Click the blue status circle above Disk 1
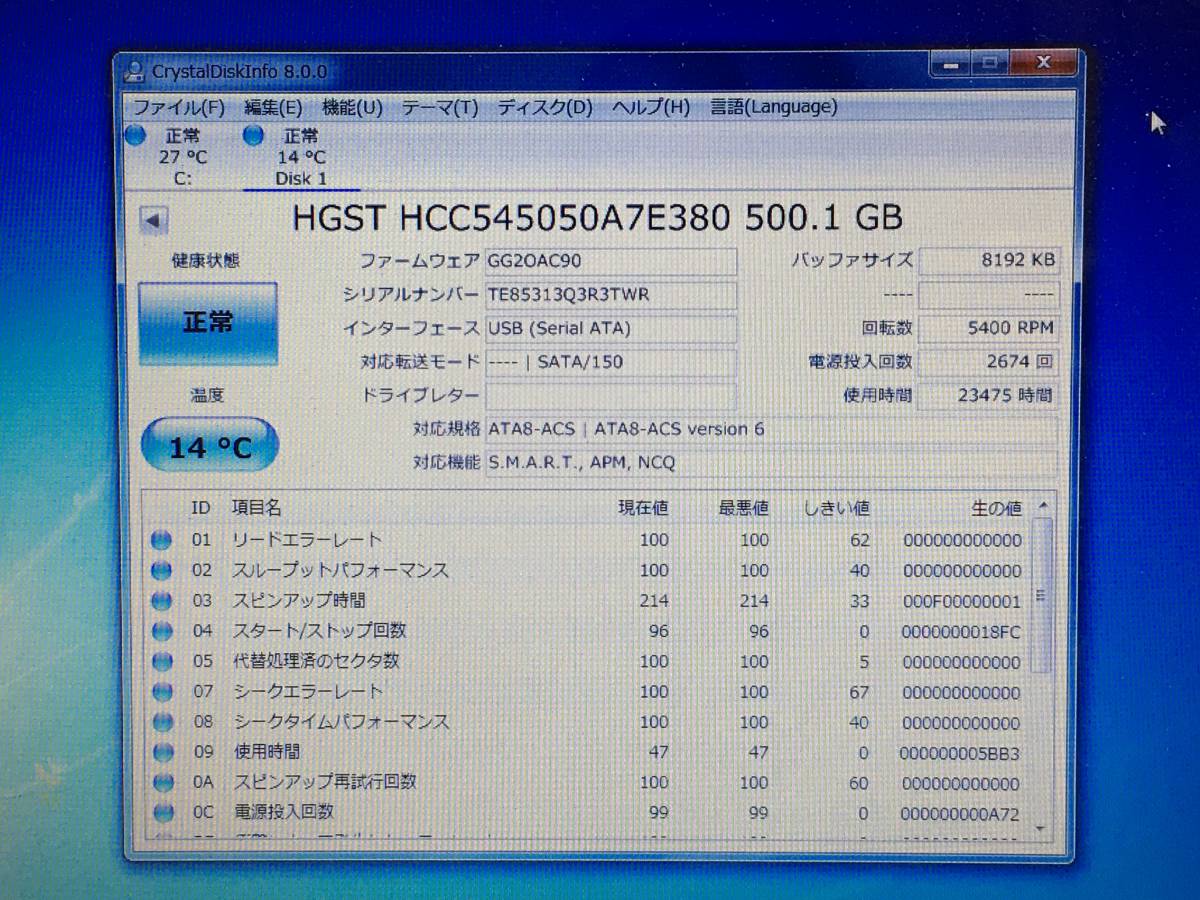 [254, 136]
